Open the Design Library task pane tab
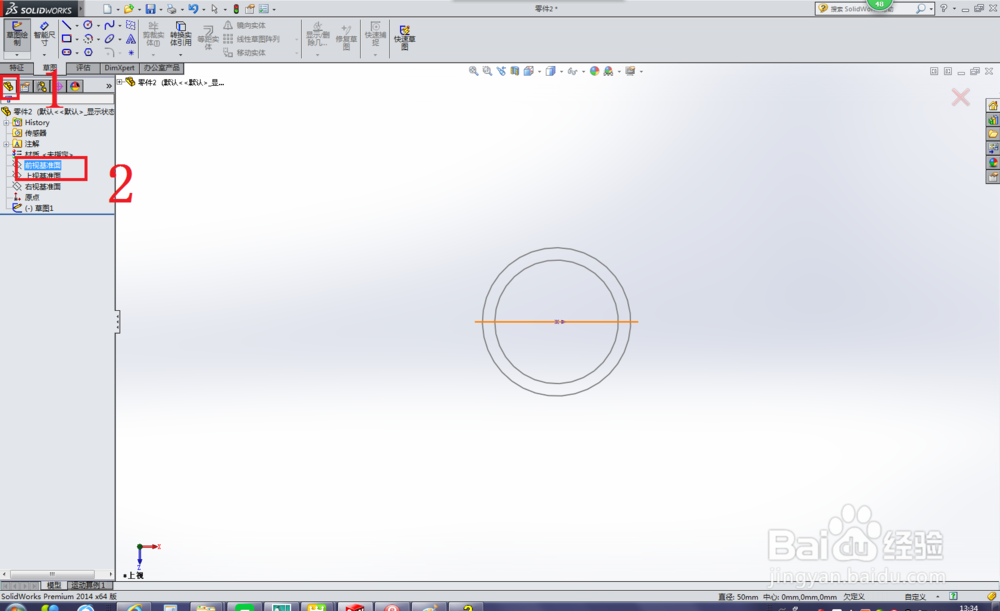This screenshot has height=611, width=1000. click(993, 119)
